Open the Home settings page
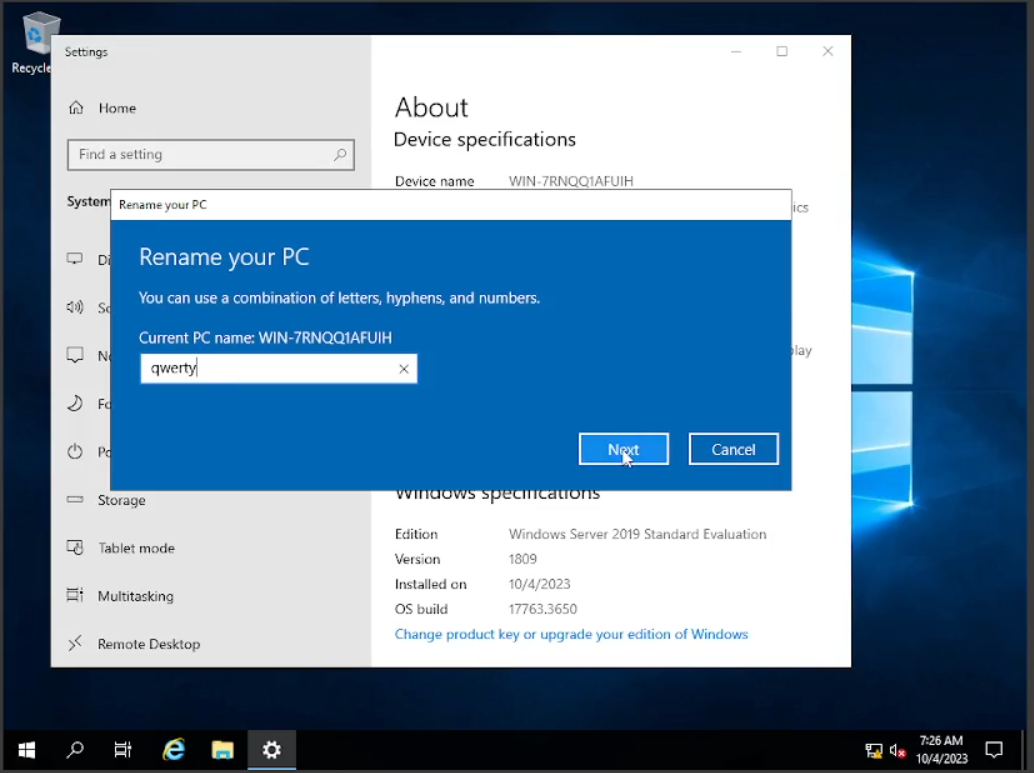The image size is (1034, 773). pyautogui.click(x=116, y=108)
